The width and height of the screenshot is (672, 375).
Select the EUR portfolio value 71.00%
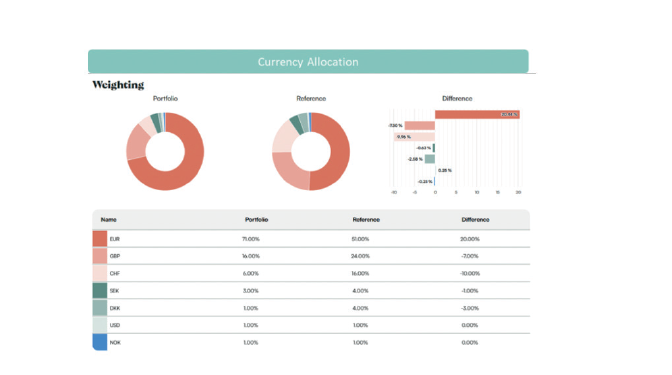(251, 239)
